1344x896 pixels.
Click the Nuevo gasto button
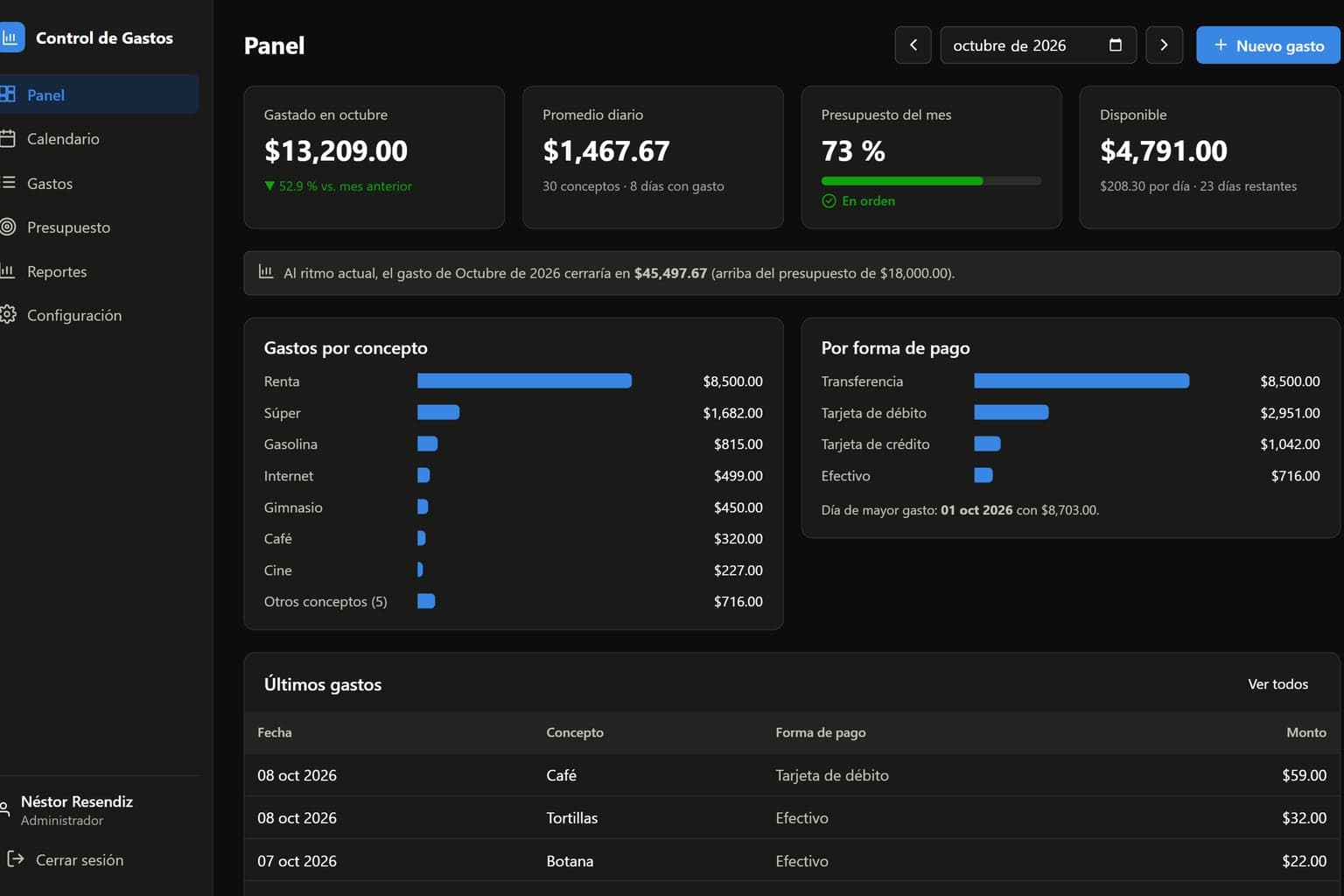tap(1268, 45)
